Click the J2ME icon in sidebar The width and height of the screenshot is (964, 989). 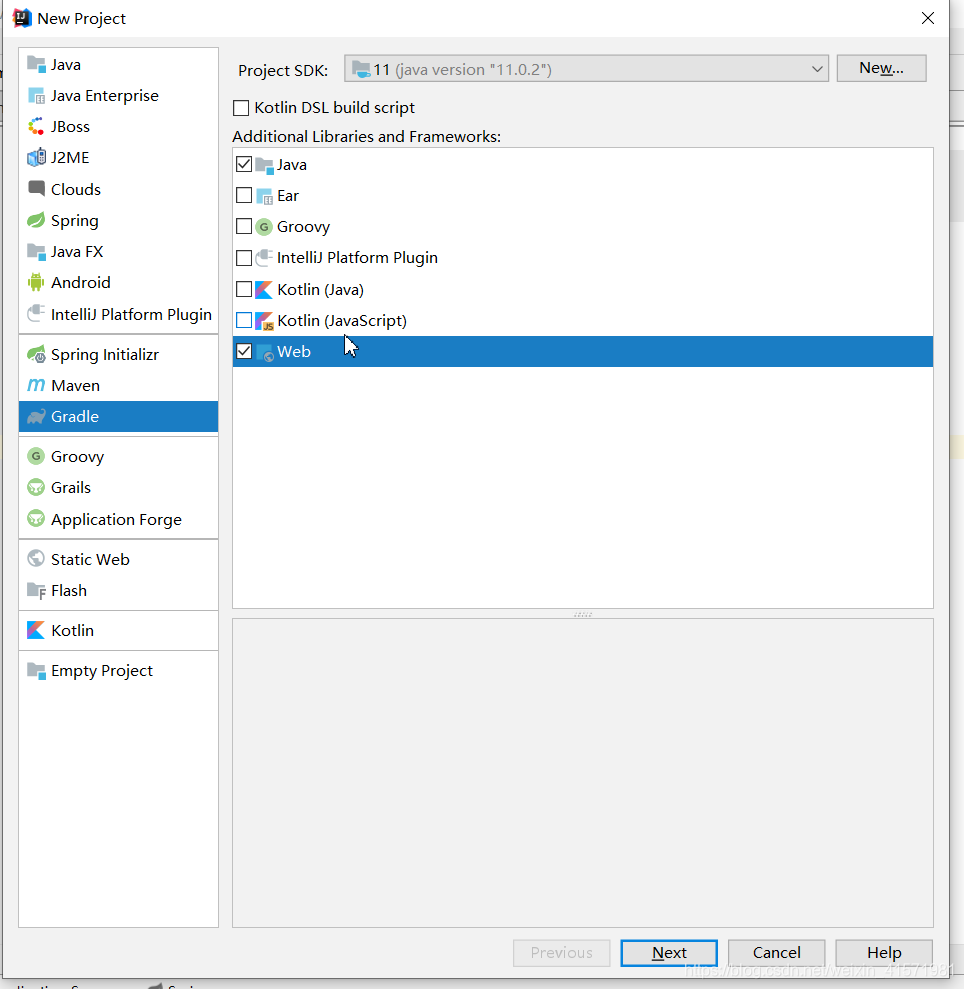coord(37,158)
